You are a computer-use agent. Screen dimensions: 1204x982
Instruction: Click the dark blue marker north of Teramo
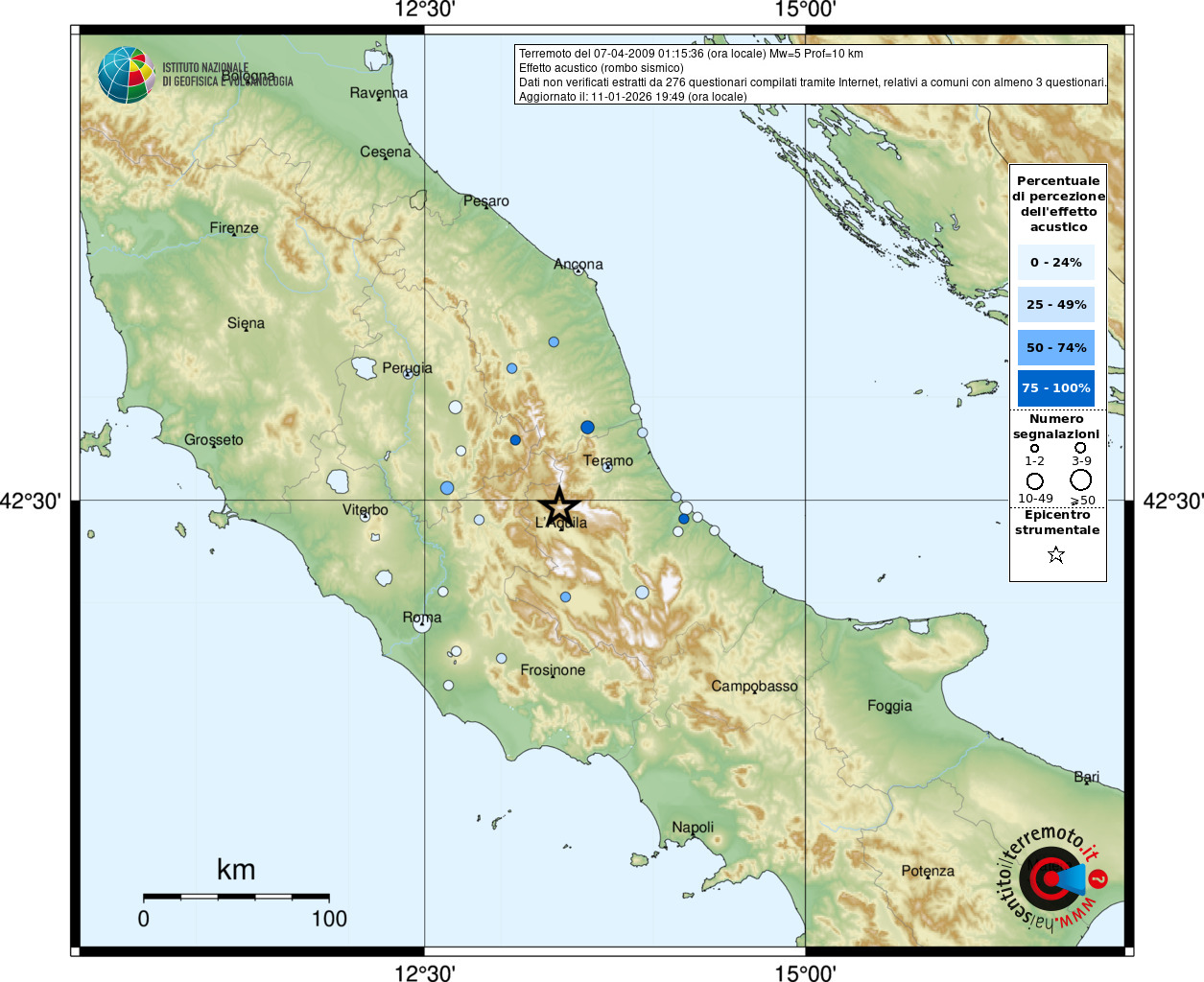(587, 427)
